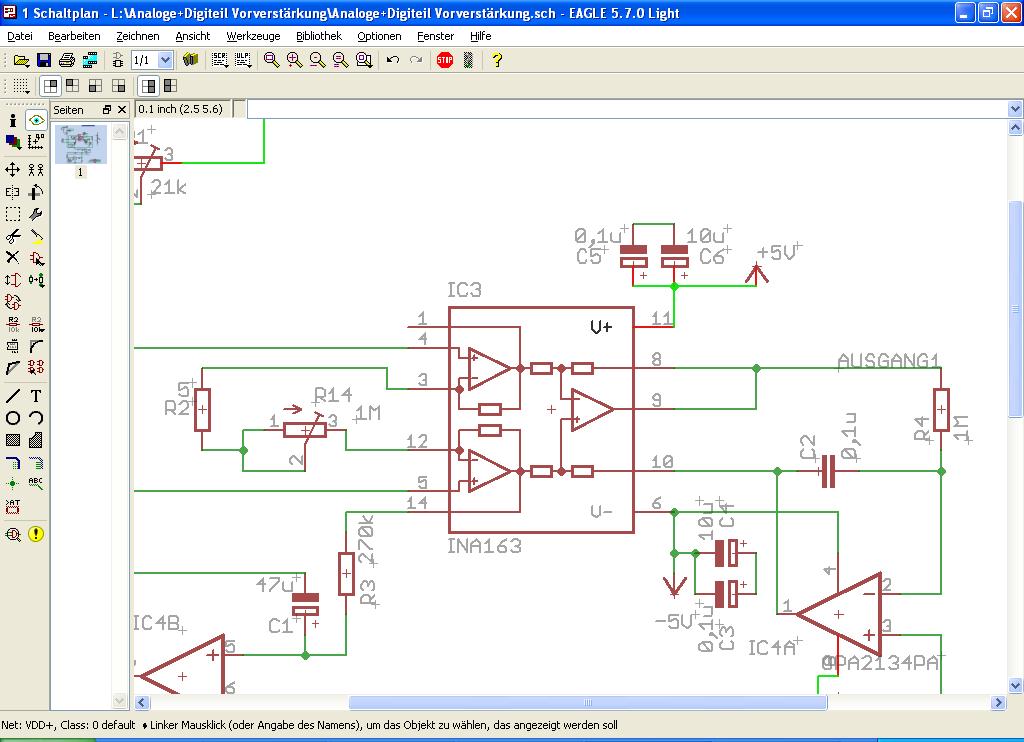The height and width of the screenshot is (742, 1024).
Task: Print the schematic
Action: coord(67,60)
